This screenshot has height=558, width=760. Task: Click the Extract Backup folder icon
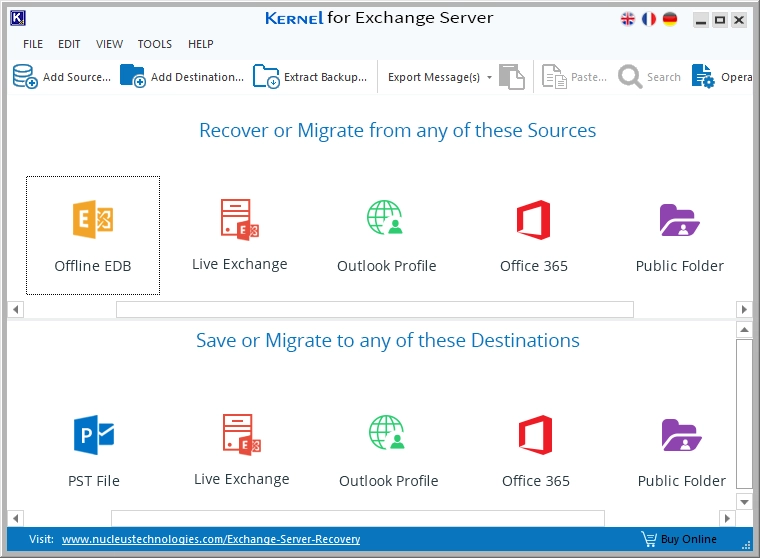266,76
